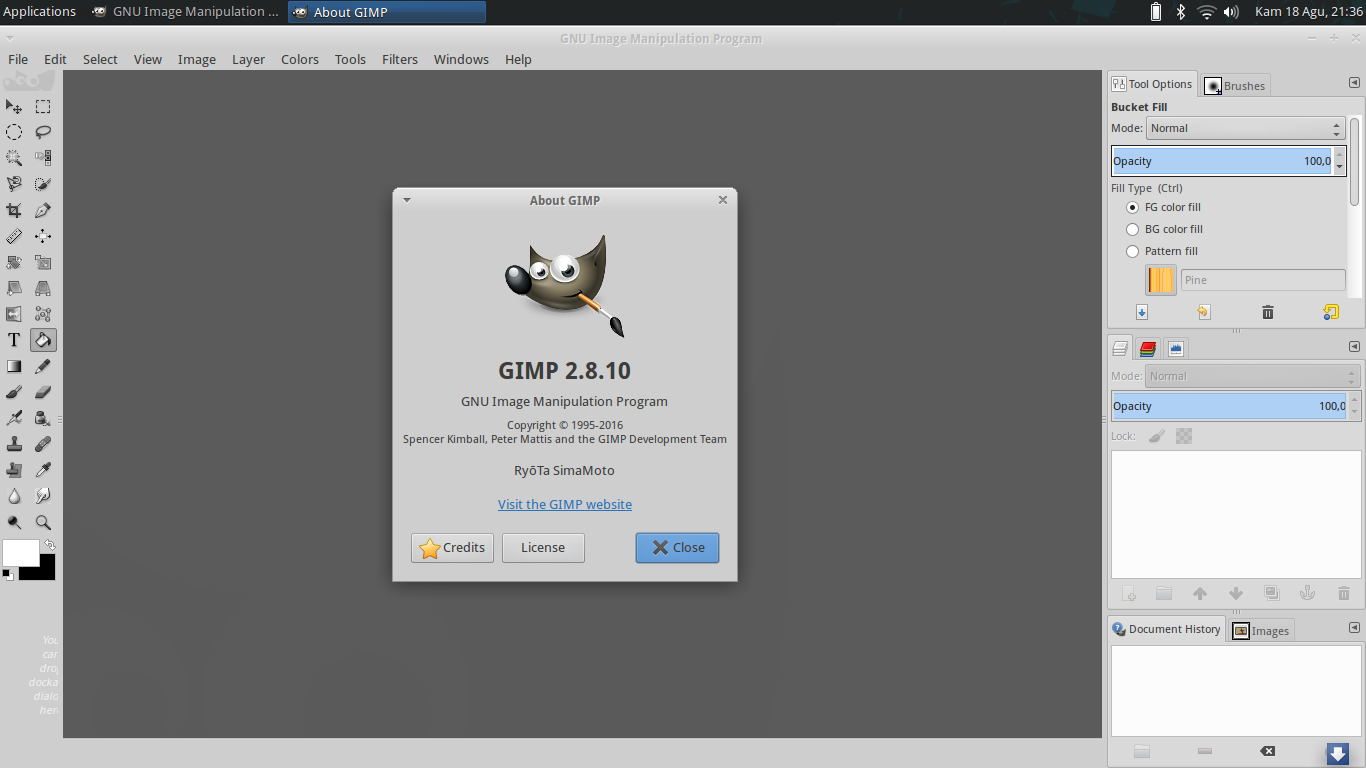Open the Applications menu in top panel
This screenshot has height=768, width=1366.
40,12
